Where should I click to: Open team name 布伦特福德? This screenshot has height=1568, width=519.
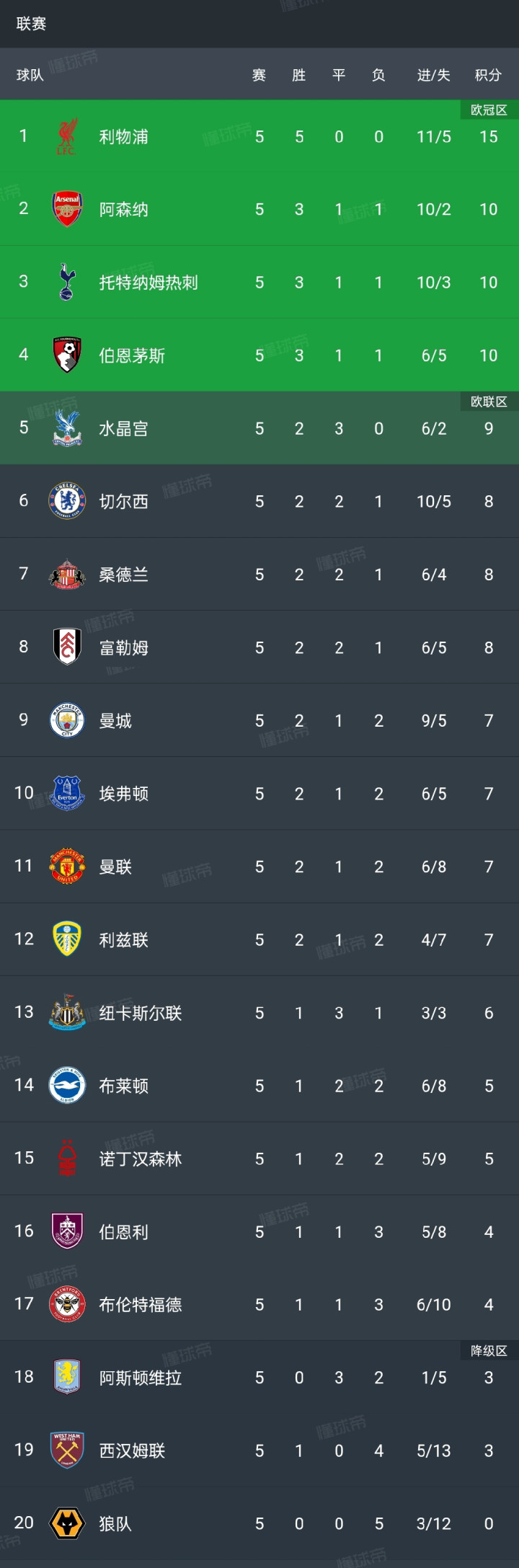click(x=140, y=1304)
